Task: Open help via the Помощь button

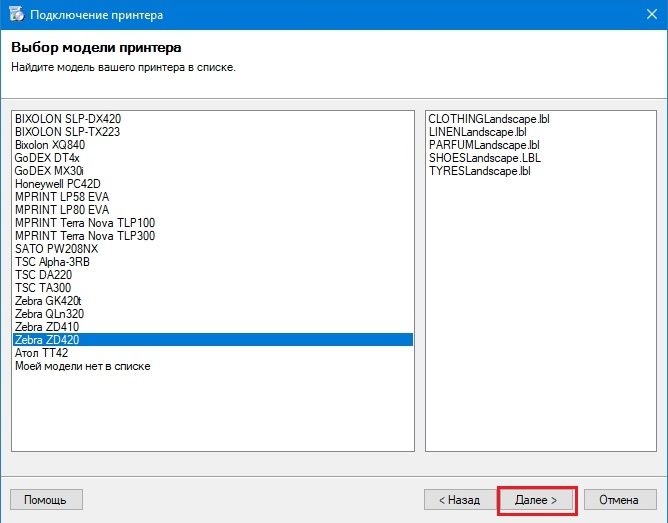Action: pyautogui.click(x=46, y=500)
